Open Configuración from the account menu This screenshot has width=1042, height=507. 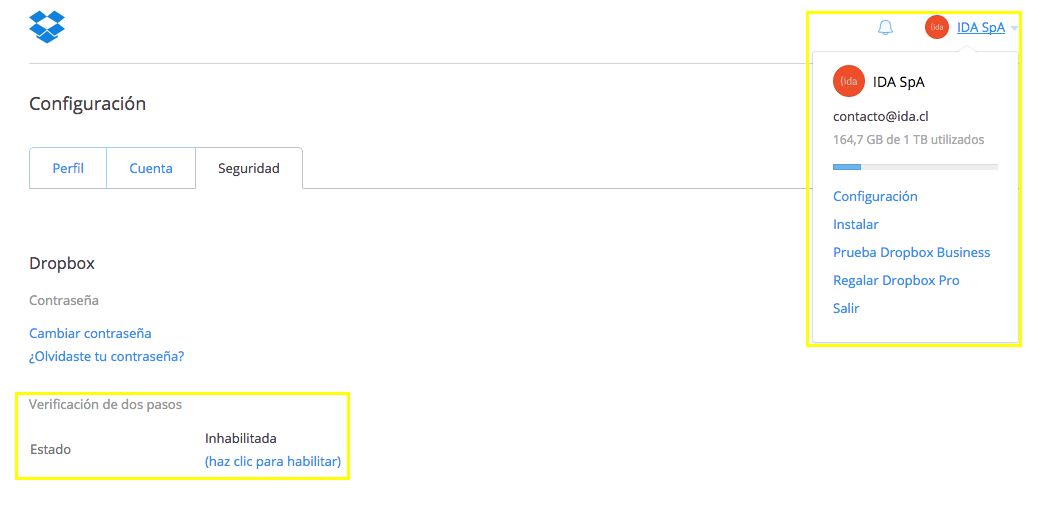click(875, 196)
